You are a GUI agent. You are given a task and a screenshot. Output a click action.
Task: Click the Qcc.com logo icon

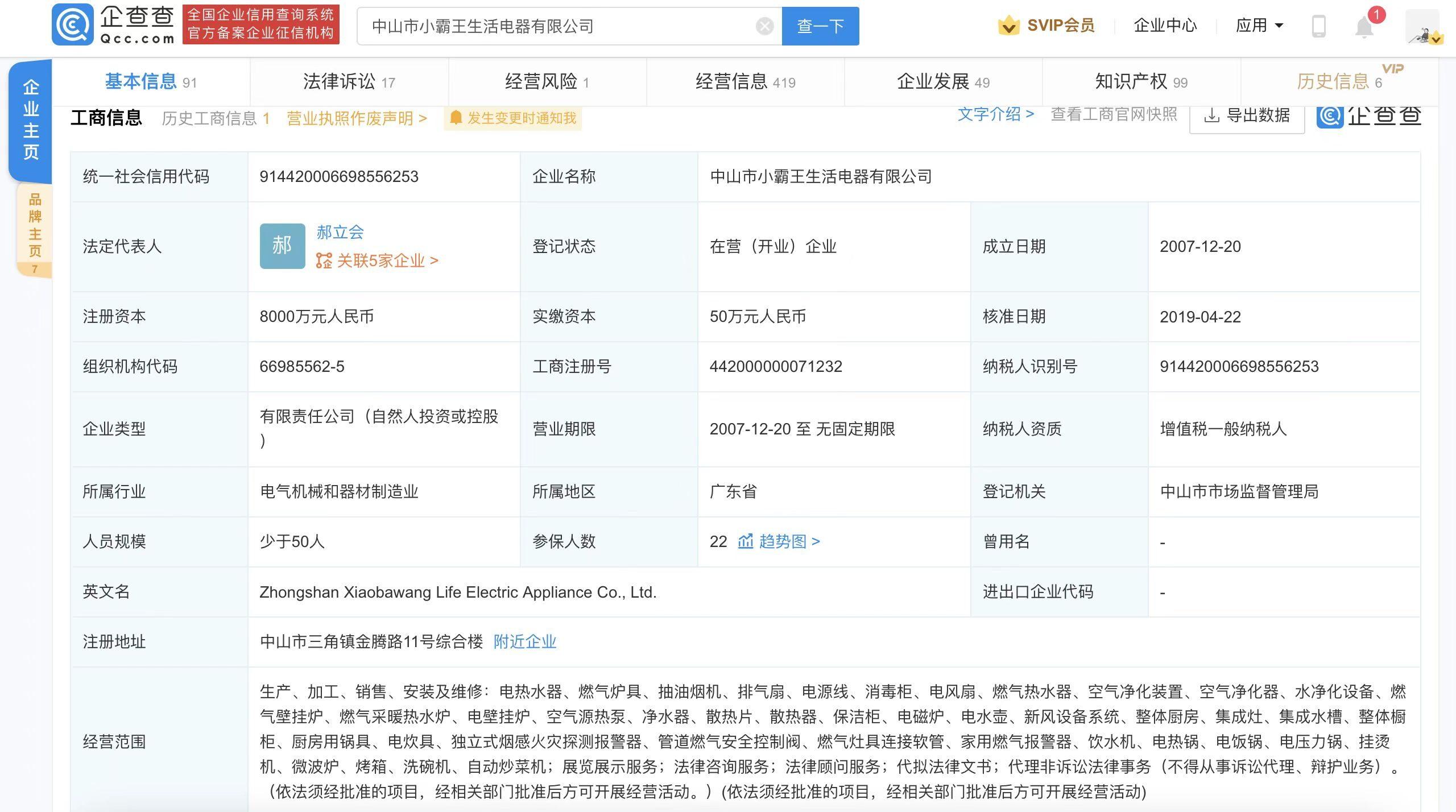tap(72, 25)
